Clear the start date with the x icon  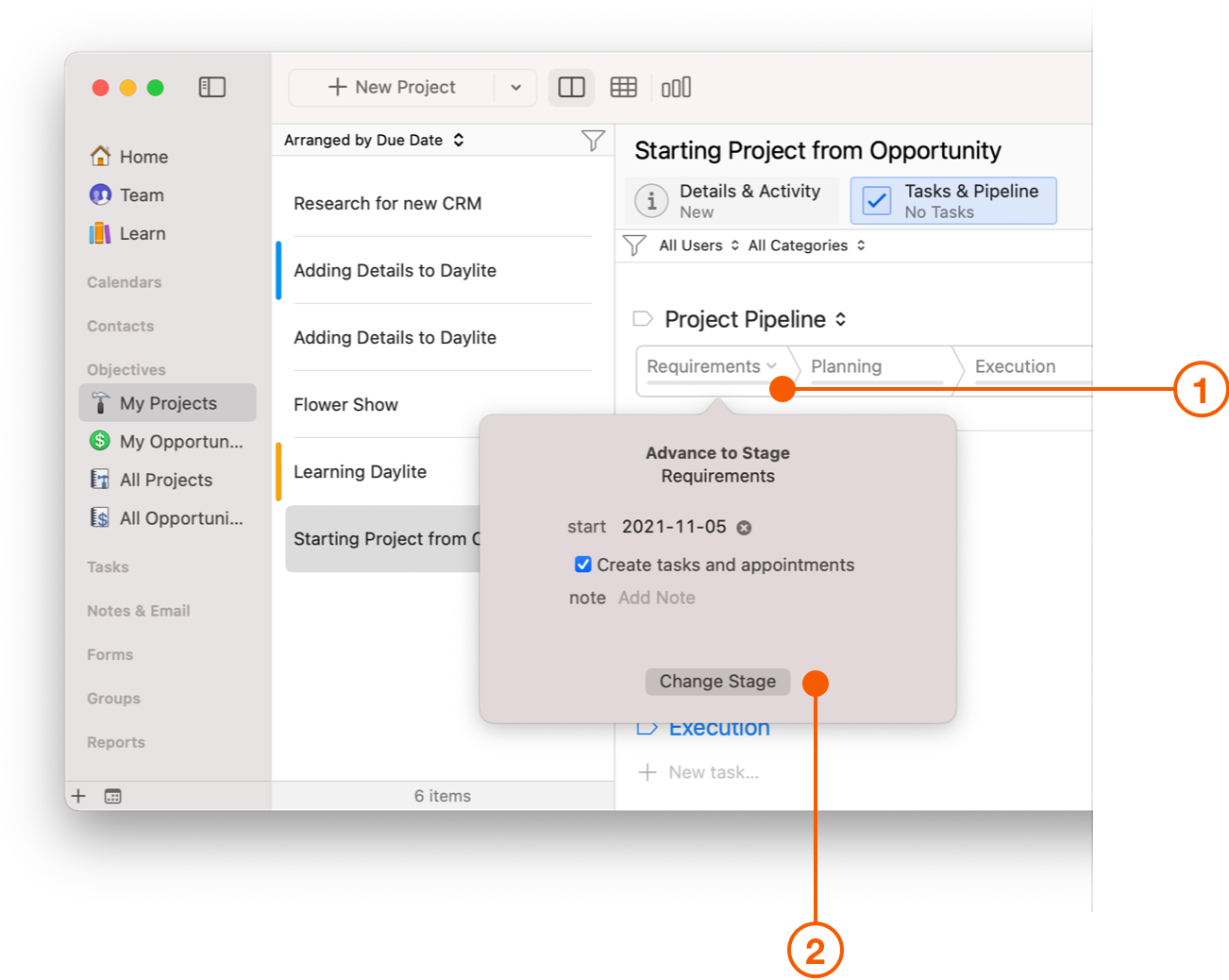[x=744, y=528]
